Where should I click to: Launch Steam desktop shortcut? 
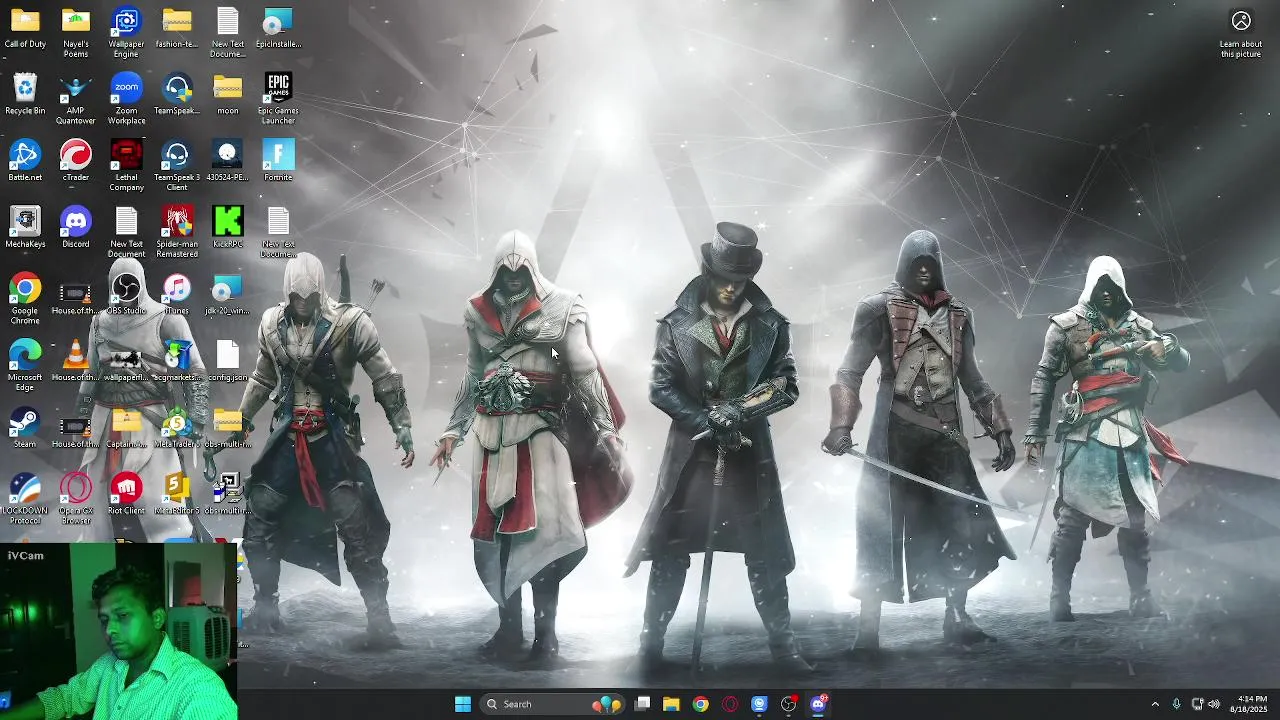(25, 428)
